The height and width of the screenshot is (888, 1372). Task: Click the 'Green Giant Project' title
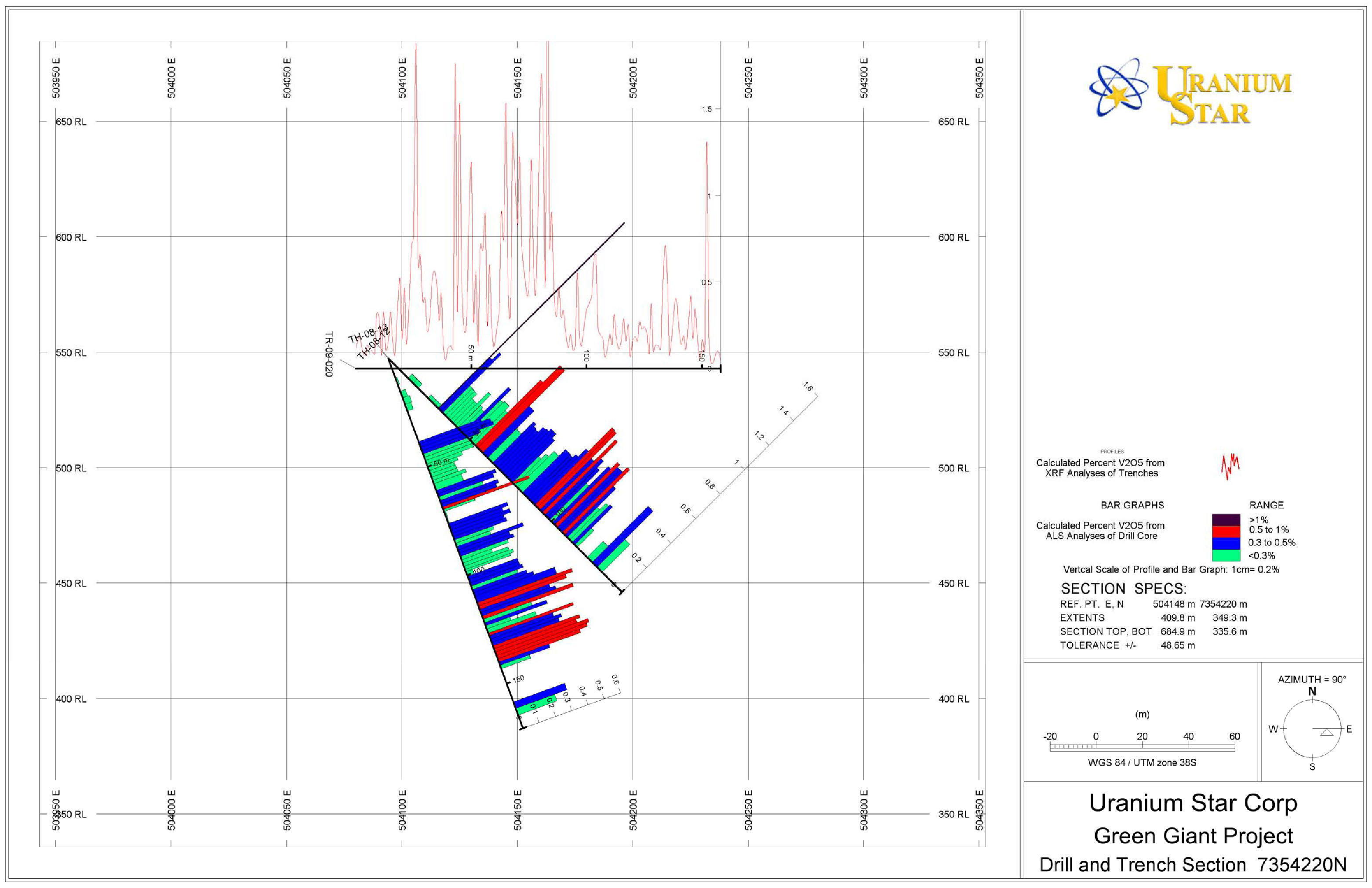click(1193, 836)
